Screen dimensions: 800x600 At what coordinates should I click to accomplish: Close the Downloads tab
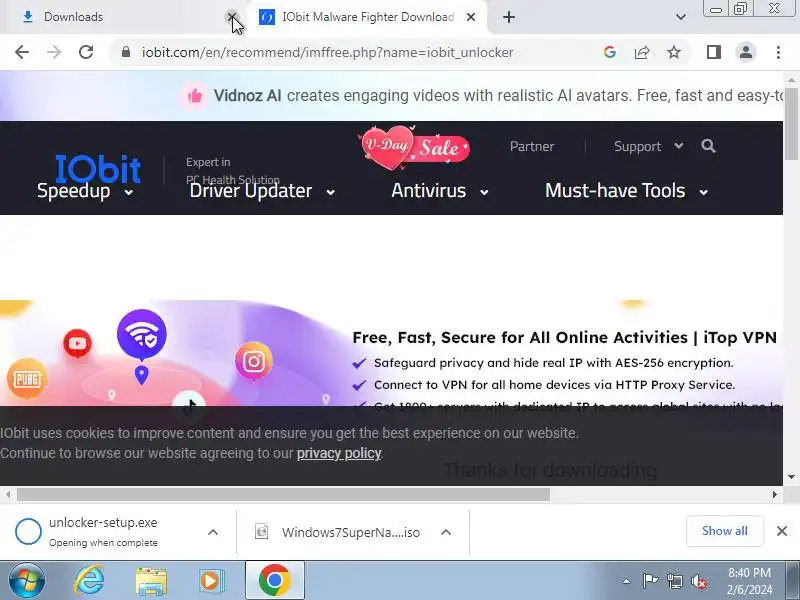(x=232, y=17)
